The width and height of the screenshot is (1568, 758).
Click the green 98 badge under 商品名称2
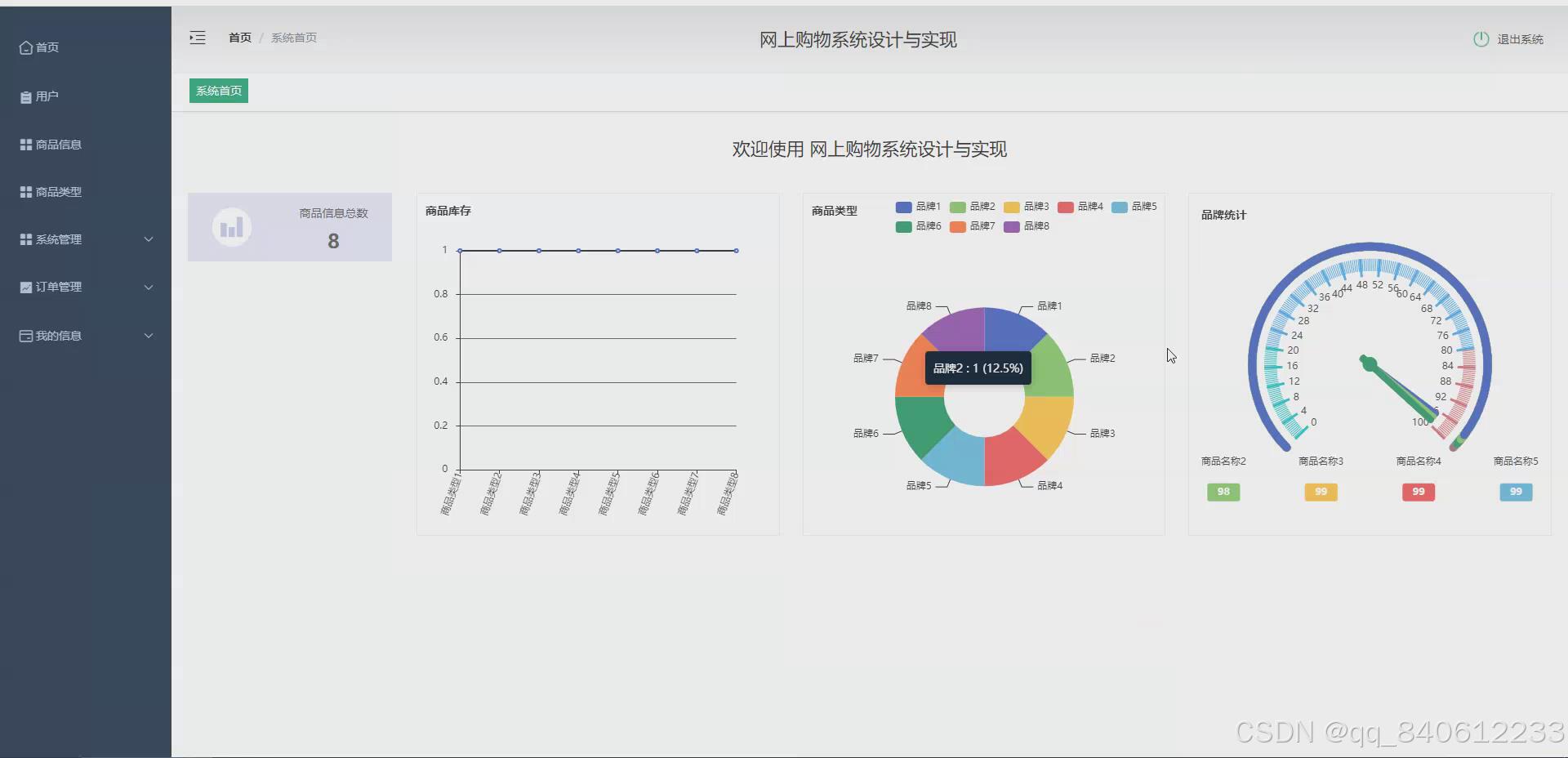click(1223, 492)
